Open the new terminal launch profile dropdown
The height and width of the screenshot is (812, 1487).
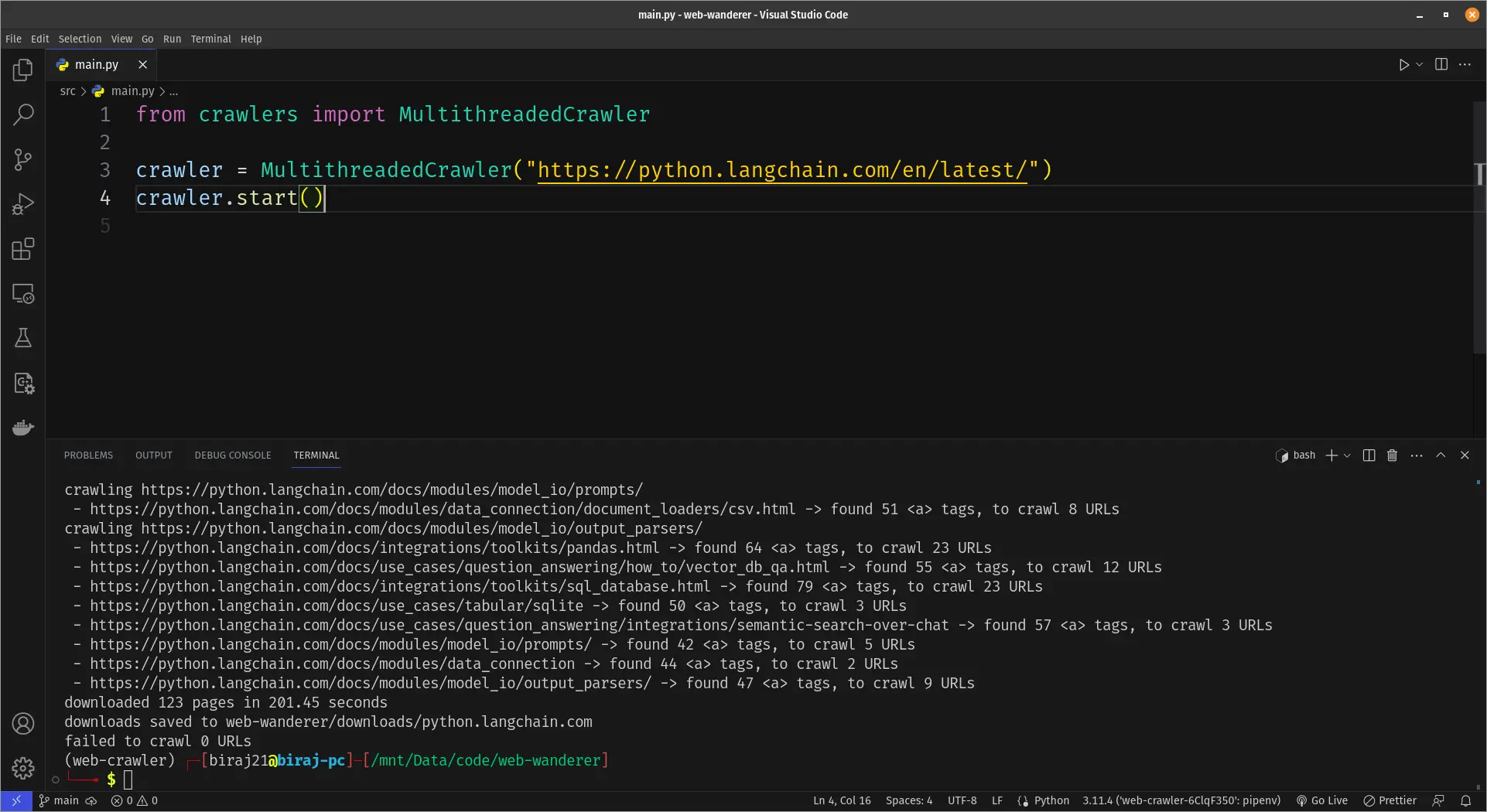[x=1348, y=455]
